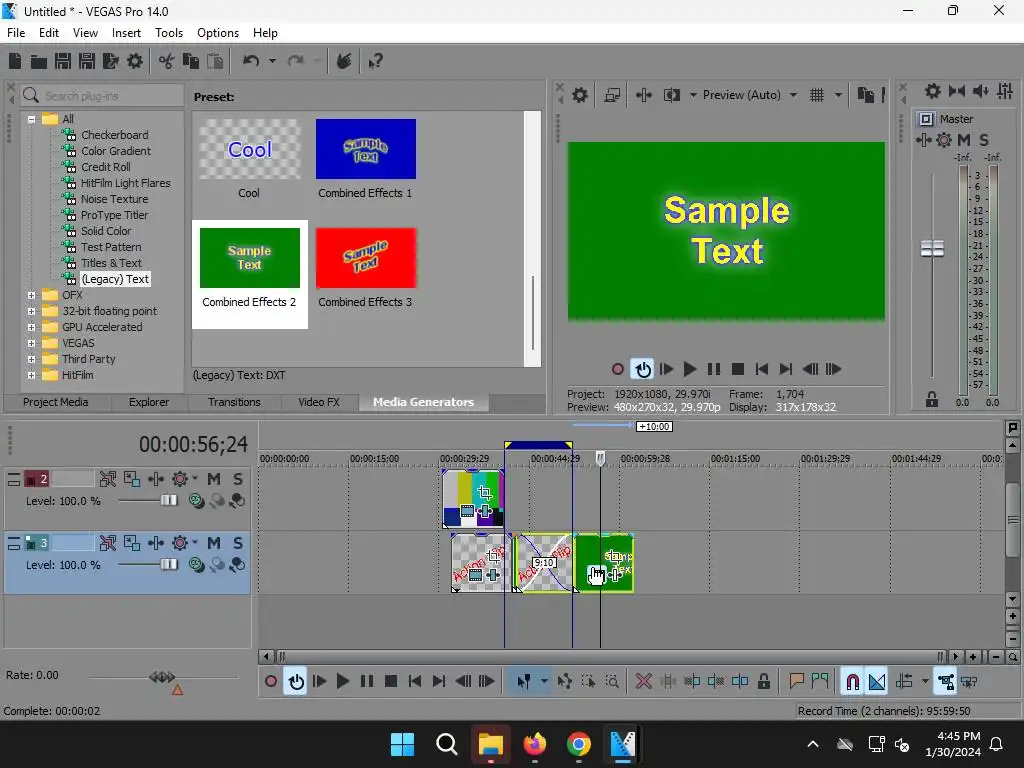Image resolution: width=1024 pixels, height=768 pixels.
Task: Solo track 3 with S button
Action: coord(238,543)
